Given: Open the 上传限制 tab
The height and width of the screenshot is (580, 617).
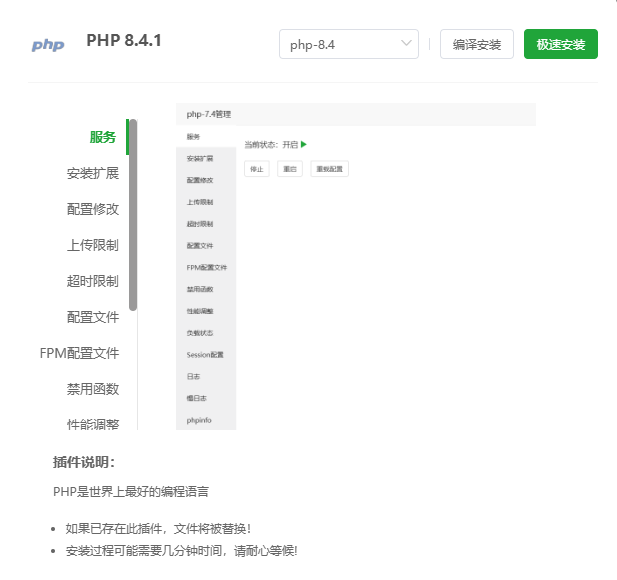Looking at the screenshot, I should pos(93,245).
